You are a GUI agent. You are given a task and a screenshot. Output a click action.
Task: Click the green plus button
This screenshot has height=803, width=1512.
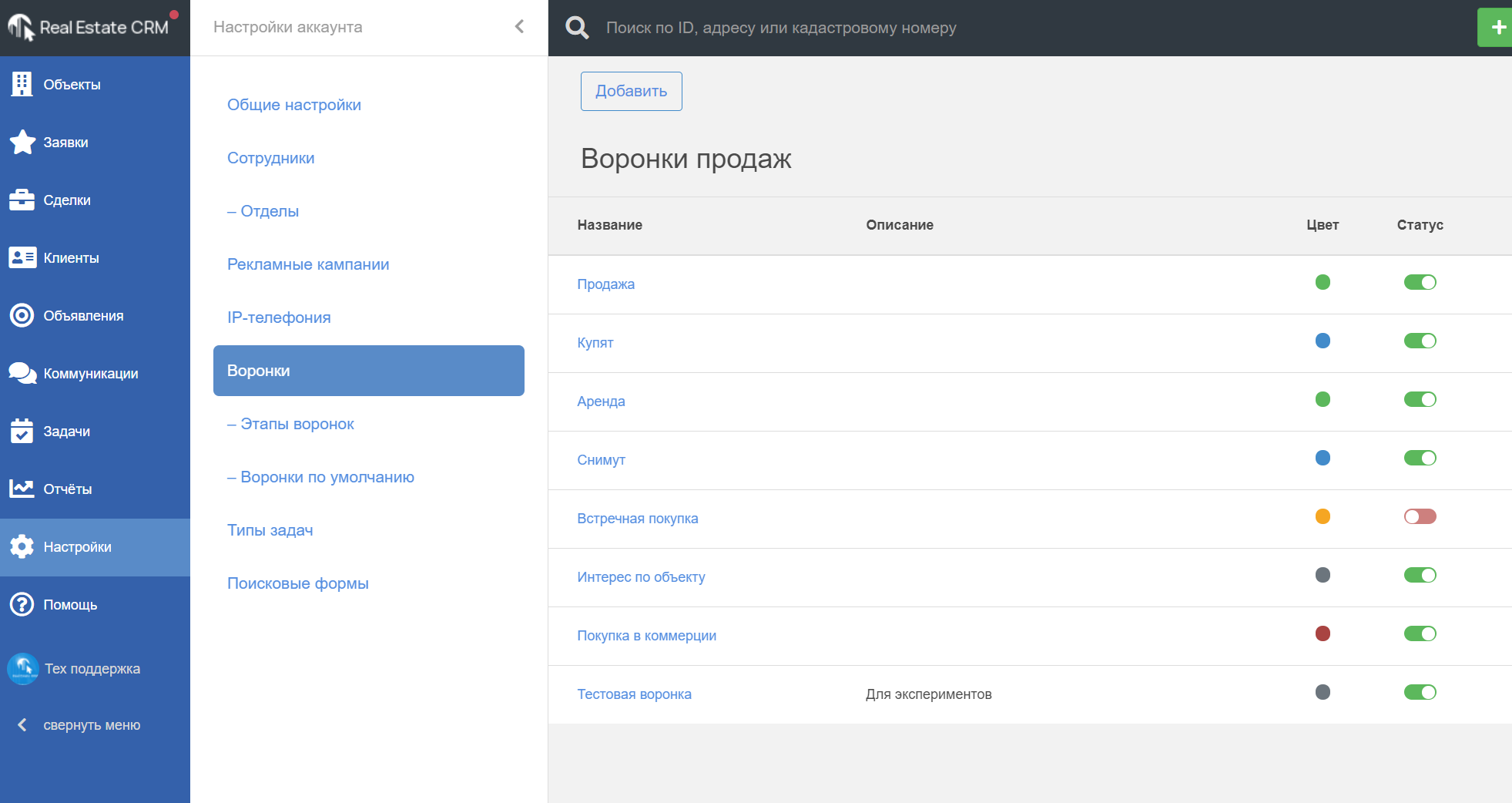(1495, 27)
